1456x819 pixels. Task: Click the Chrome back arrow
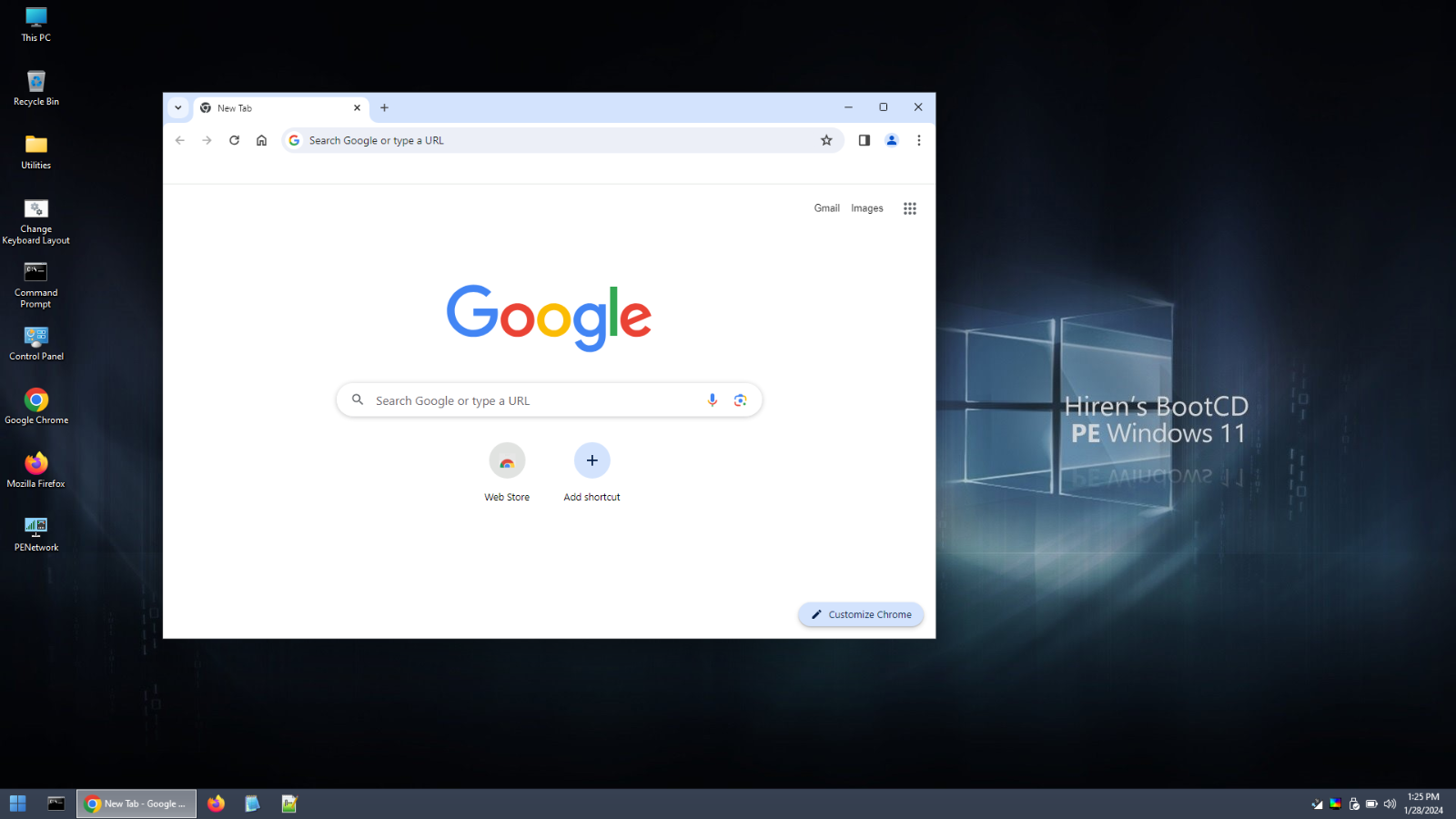click(180, 140)
